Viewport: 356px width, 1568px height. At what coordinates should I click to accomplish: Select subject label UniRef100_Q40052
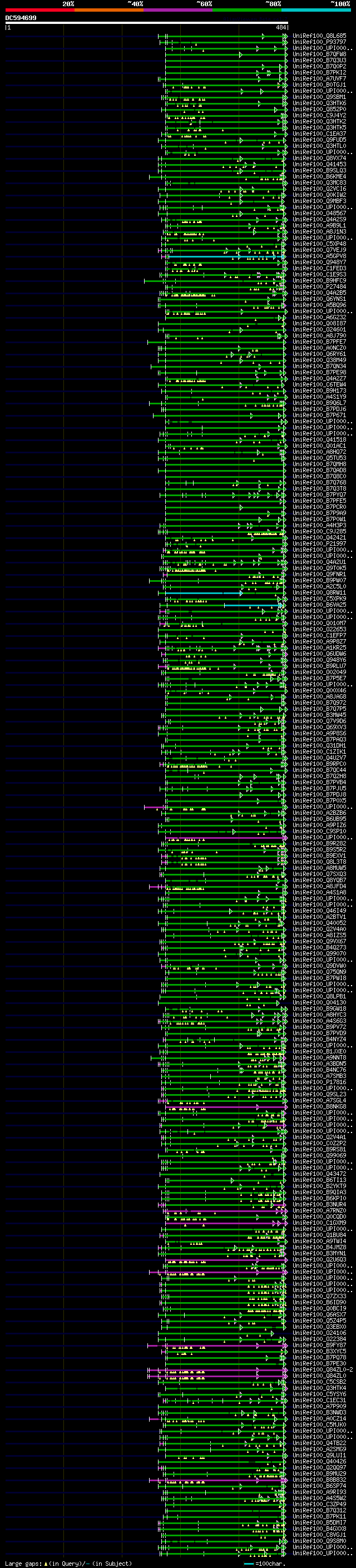pyautogui.click(x=319, y=923)
